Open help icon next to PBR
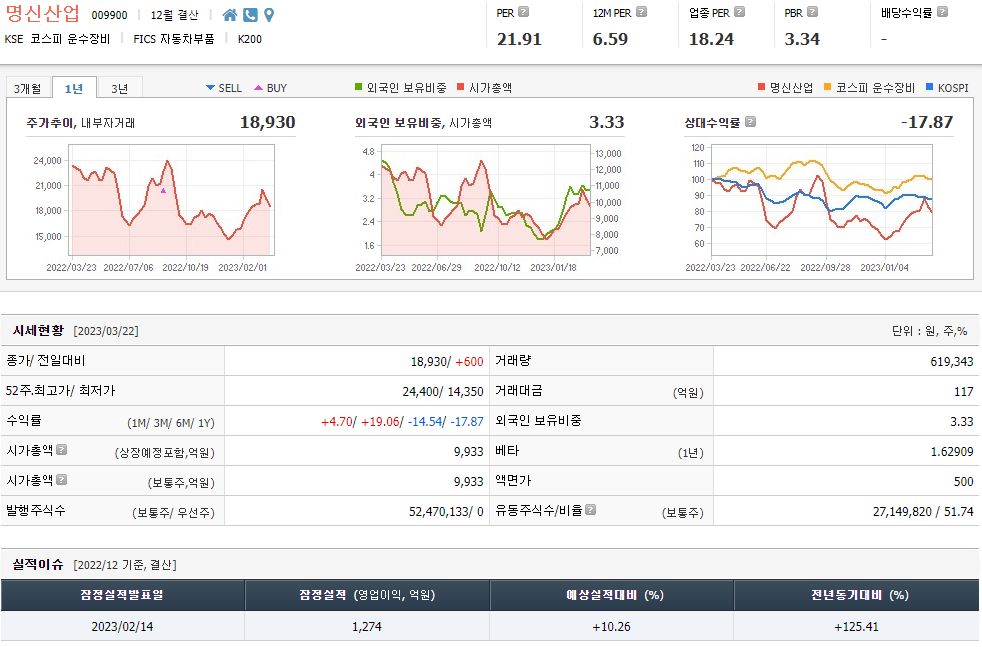 tap(812, 12)
